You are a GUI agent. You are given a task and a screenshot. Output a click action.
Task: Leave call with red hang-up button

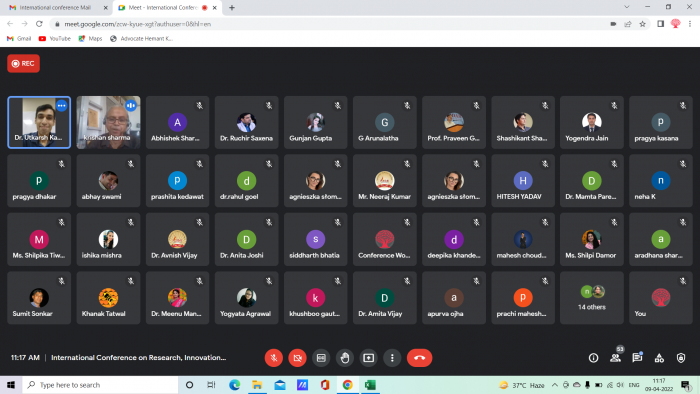coord(419,358)
